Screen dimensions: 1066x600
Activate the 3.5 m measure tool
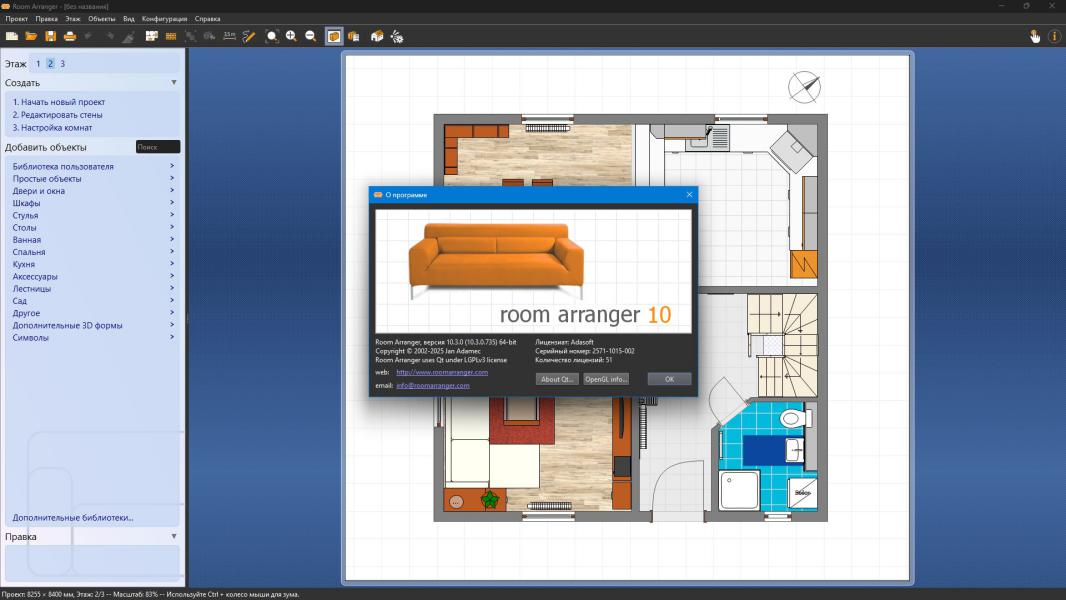[229, 36]
